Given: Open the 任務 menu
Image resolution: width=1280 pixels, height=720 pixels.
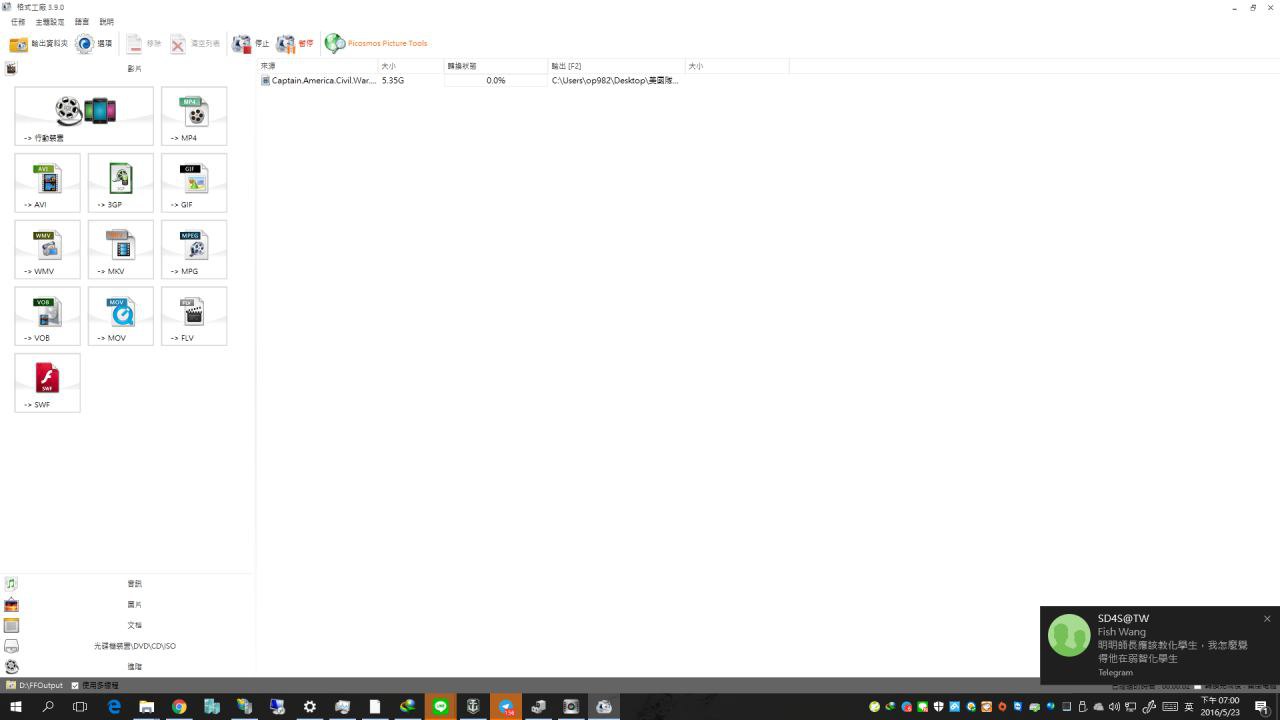Looking at the screenshot, I should click(18, 22).
